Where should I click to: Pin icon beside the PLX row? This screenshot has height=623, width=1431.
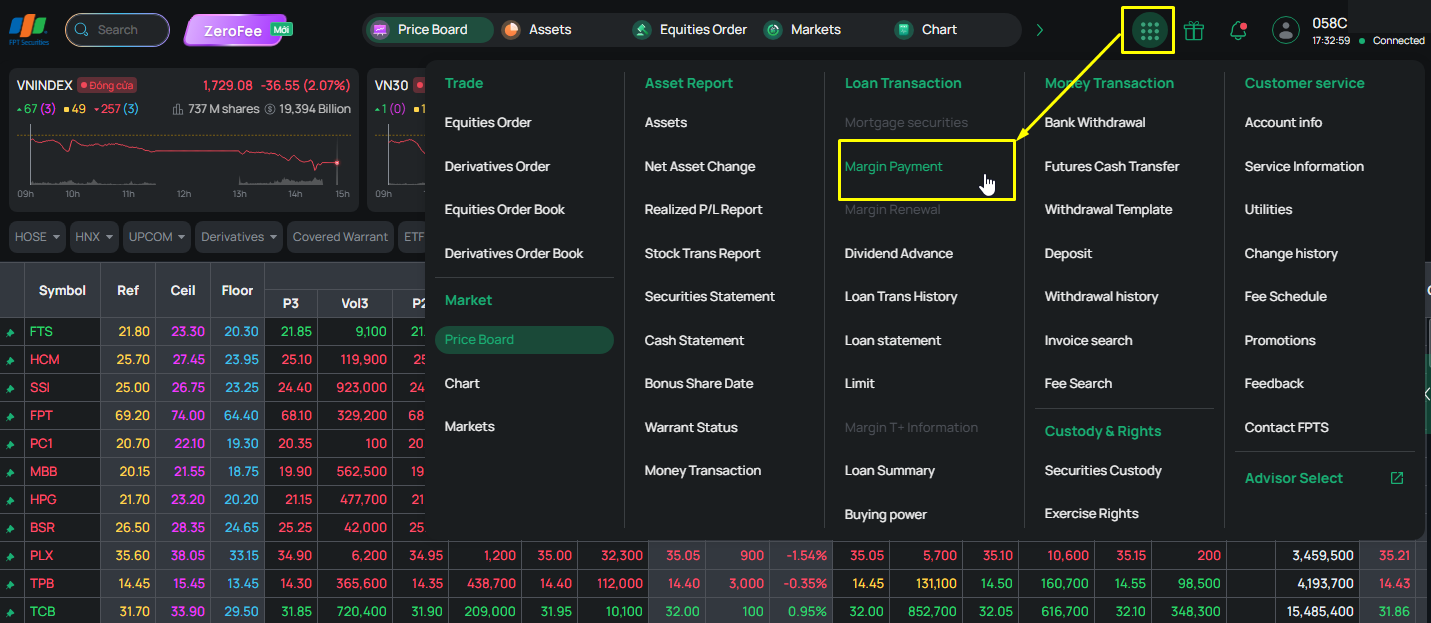coord(11,556)
